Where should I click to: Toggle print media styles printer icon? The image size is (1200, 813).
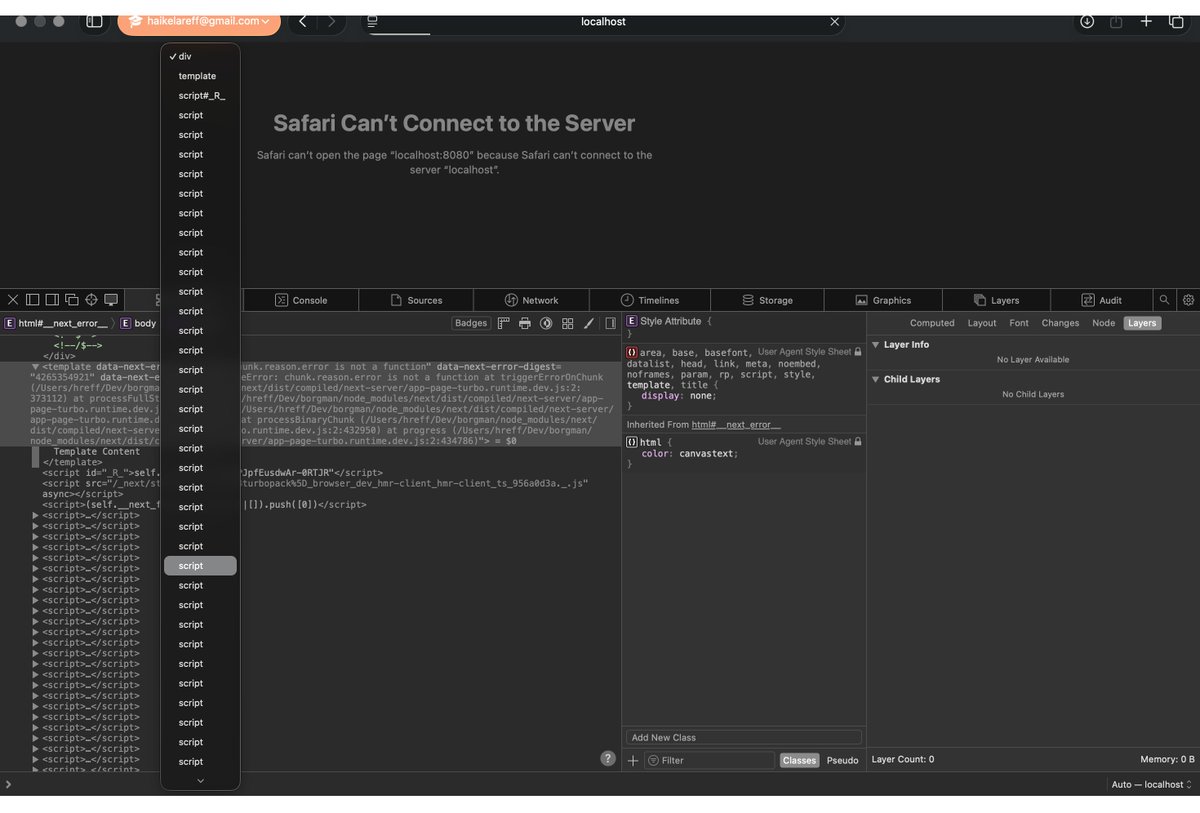[524, 323]
